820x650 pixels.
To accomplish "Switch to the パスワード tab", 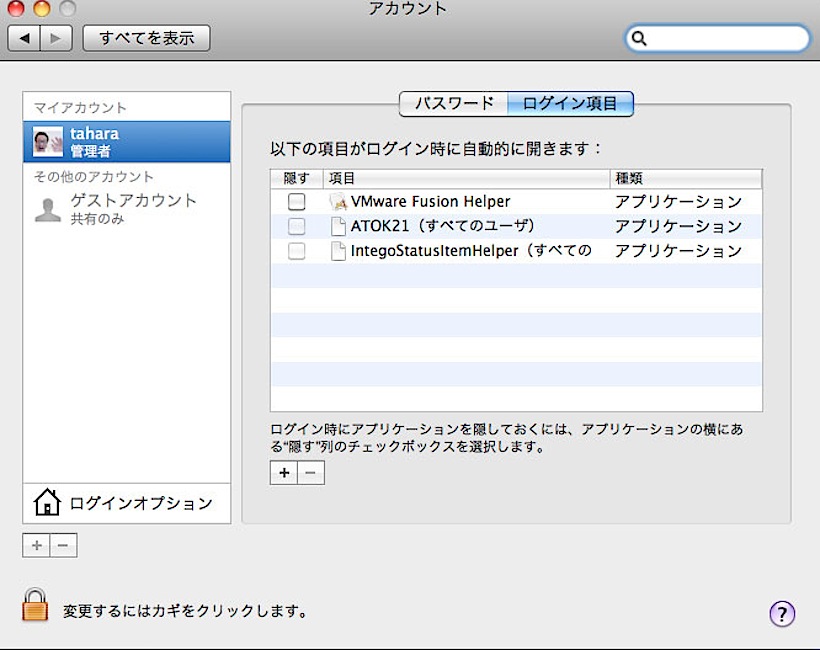I will [453, 103].
